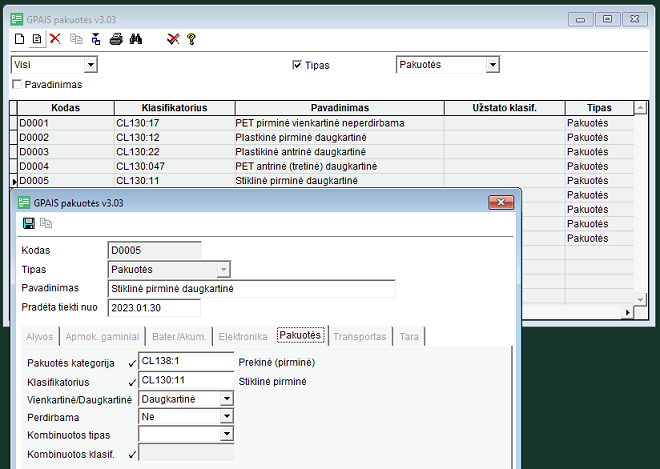Click the Pavadinimas input field
Image resolution: width=660 pixels, height=469 pixels.
251,288
